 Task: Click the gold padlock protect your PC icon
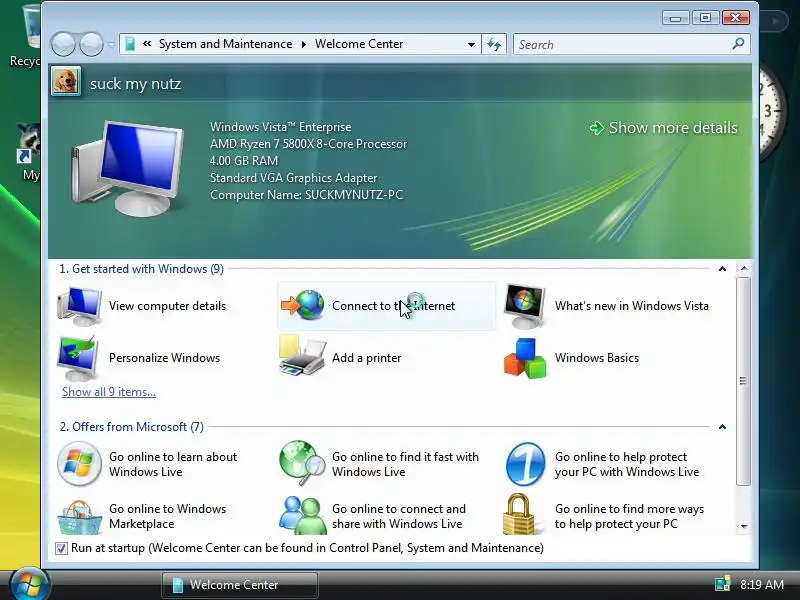click(518, 514)
